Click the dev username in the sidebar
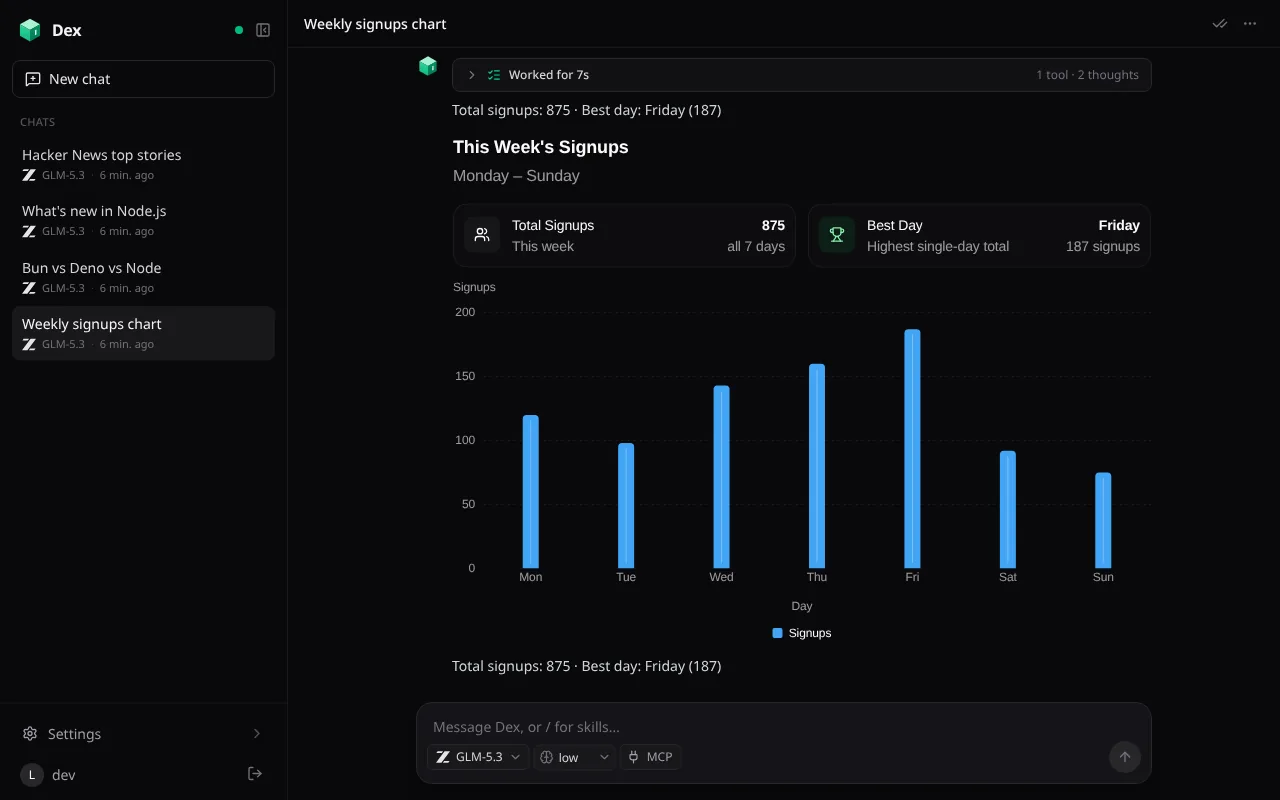Viewport: 1280px width, 800px height. (64, 775)
